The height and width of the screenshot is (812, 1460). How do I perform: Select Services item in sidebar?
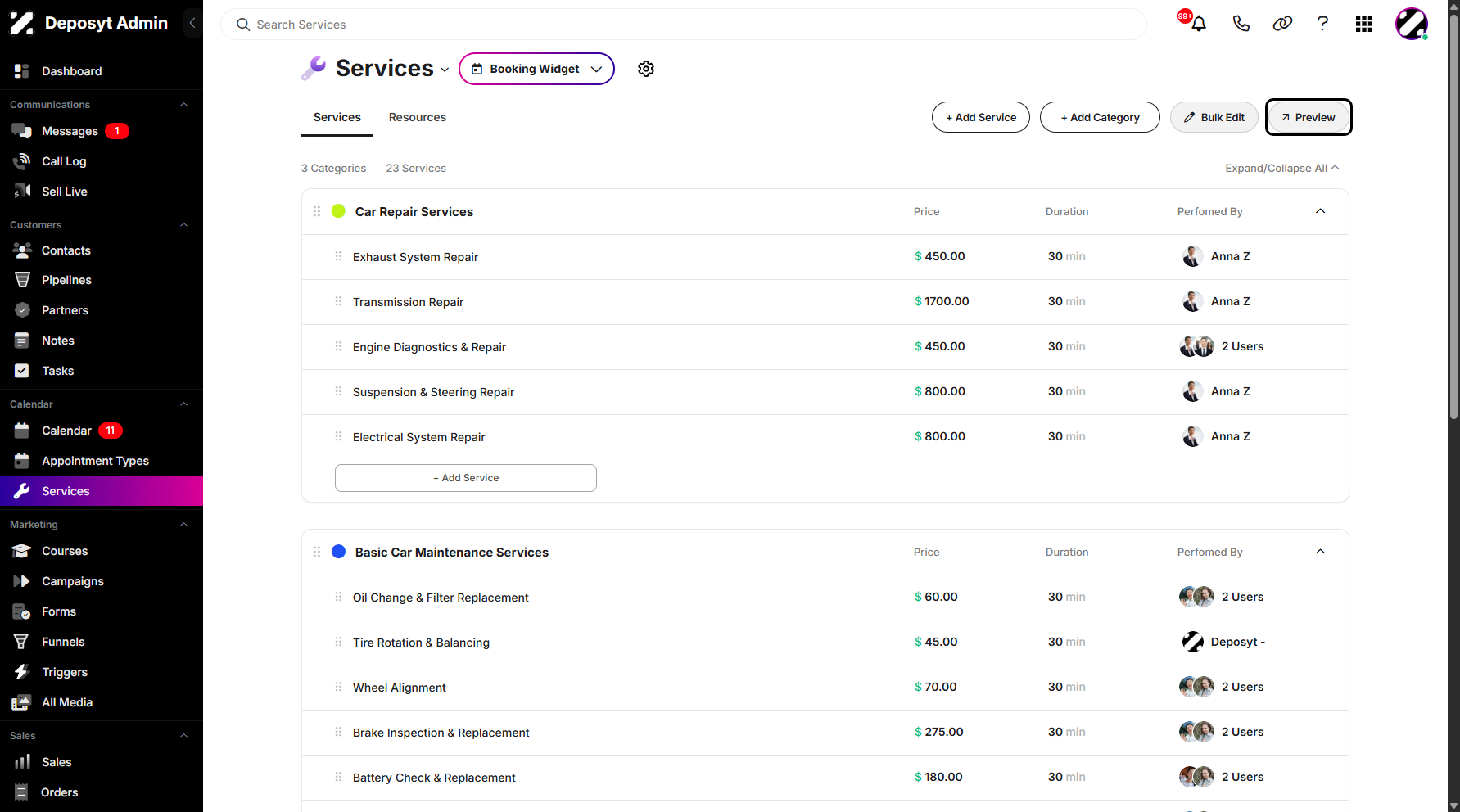click(x=102, y=491)
